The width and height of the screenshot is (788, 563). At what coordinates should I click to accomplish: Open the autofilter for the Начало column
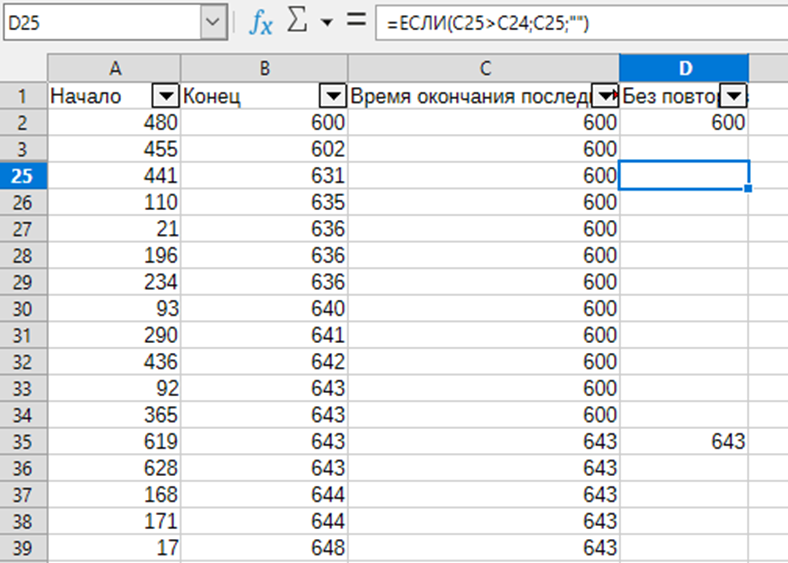165,96
